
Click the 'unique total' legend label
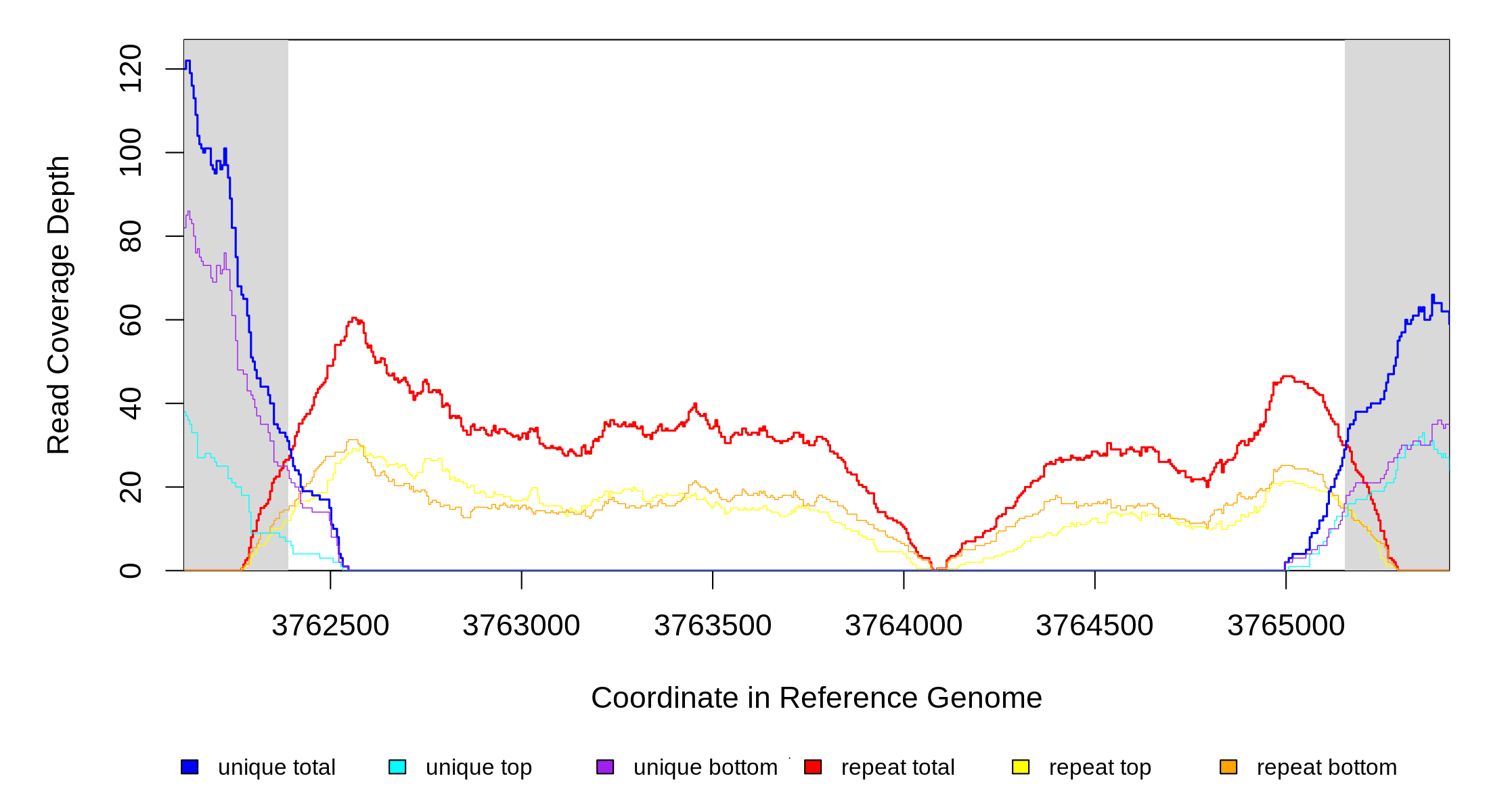coord(276,767)
